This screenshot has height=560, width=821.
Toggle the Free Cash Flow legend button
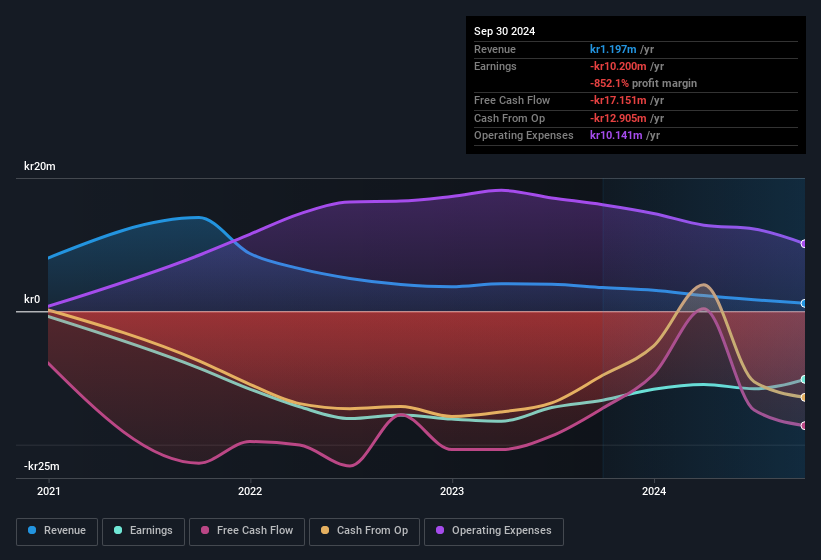point(247,531)
